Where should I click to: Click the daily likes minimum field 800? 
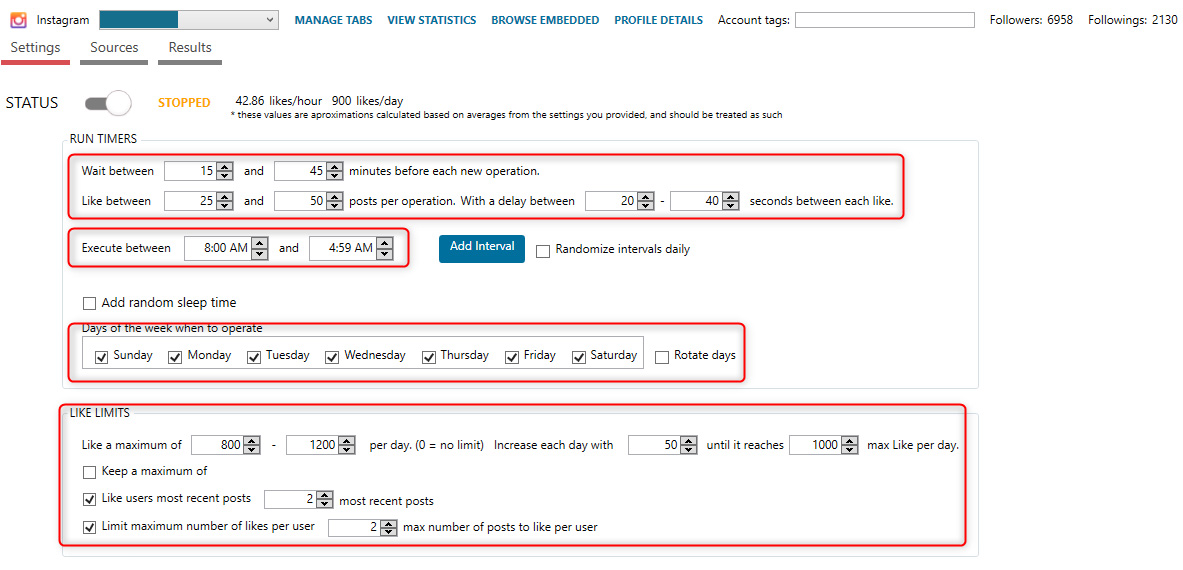pos(218,446)
